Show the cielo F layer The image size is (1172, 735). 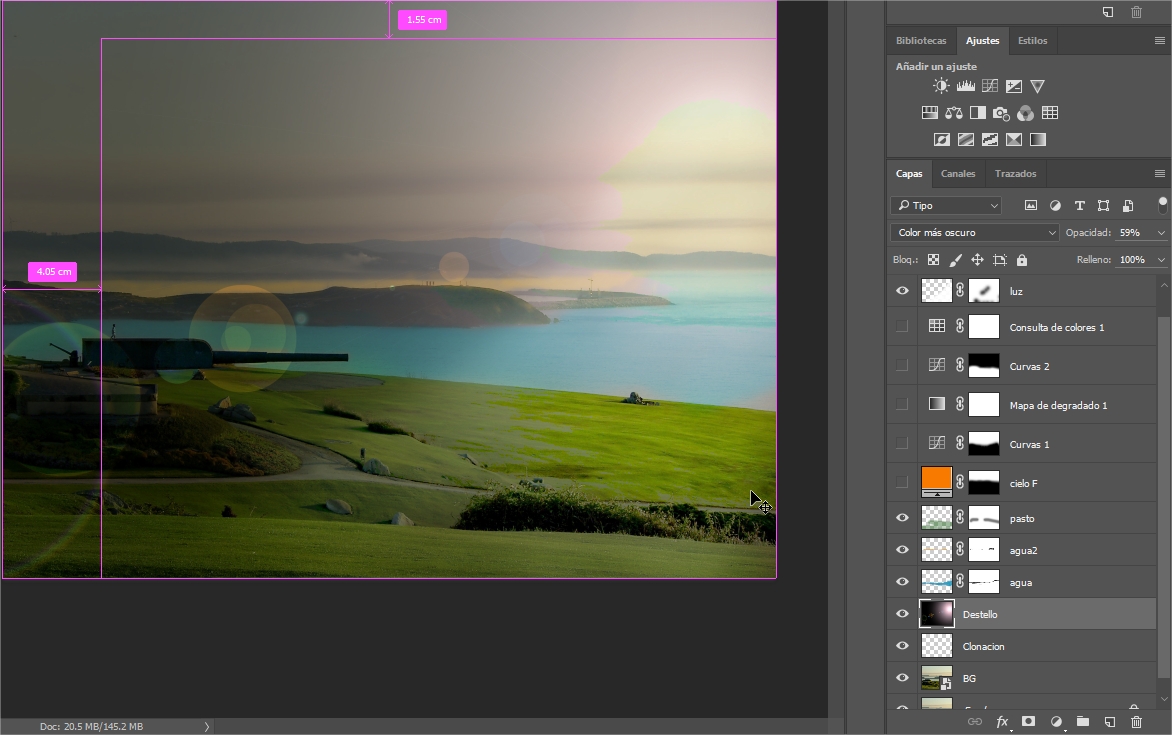click(x=902, y=482)
